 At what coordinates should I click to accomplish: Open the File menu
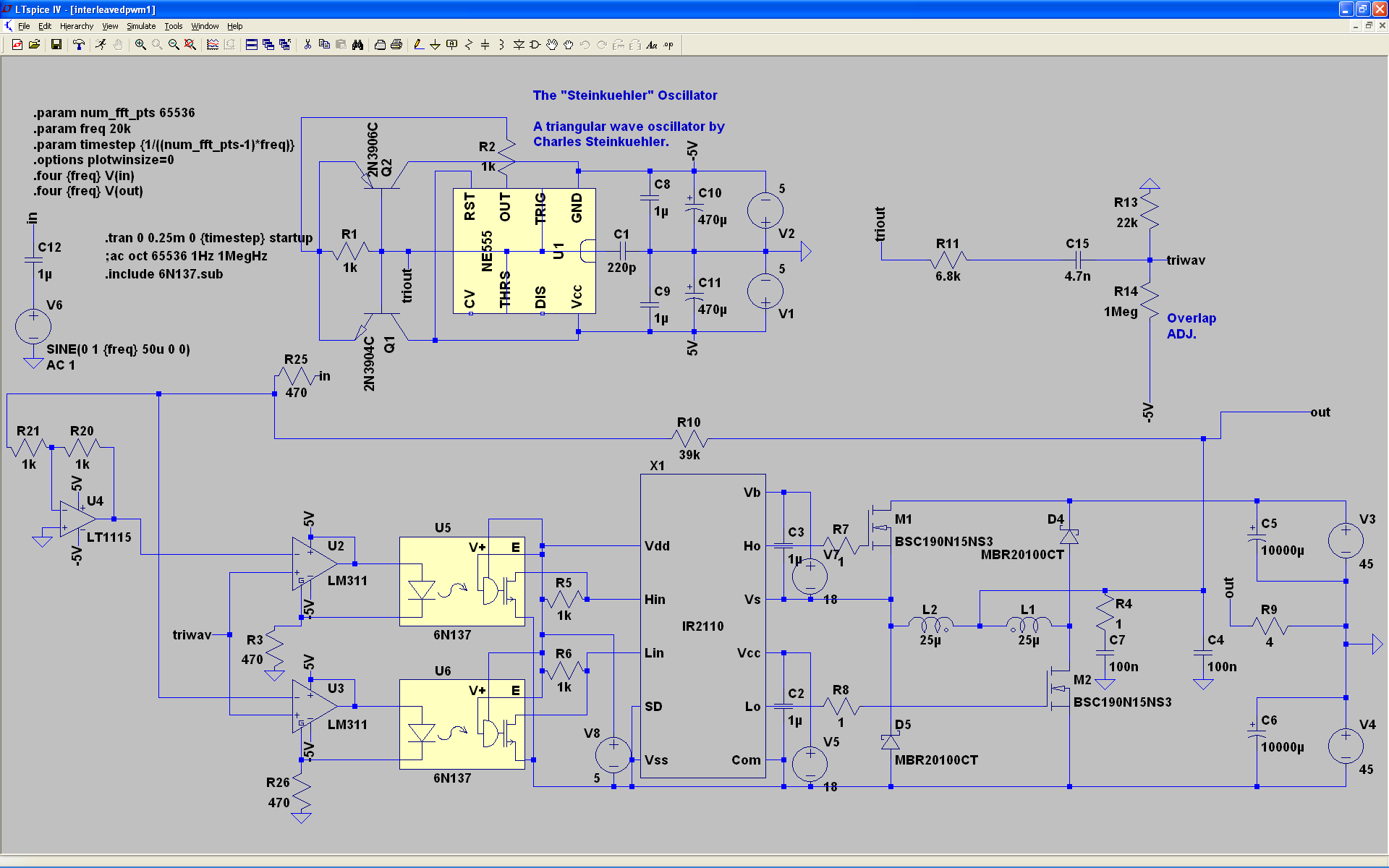coord(24,26)
